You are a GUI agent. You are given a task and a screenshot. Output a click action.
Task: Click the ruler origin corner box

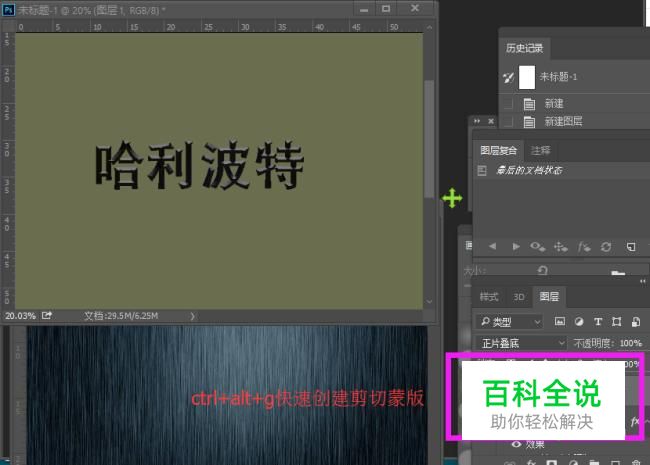(x=7, y=27)
